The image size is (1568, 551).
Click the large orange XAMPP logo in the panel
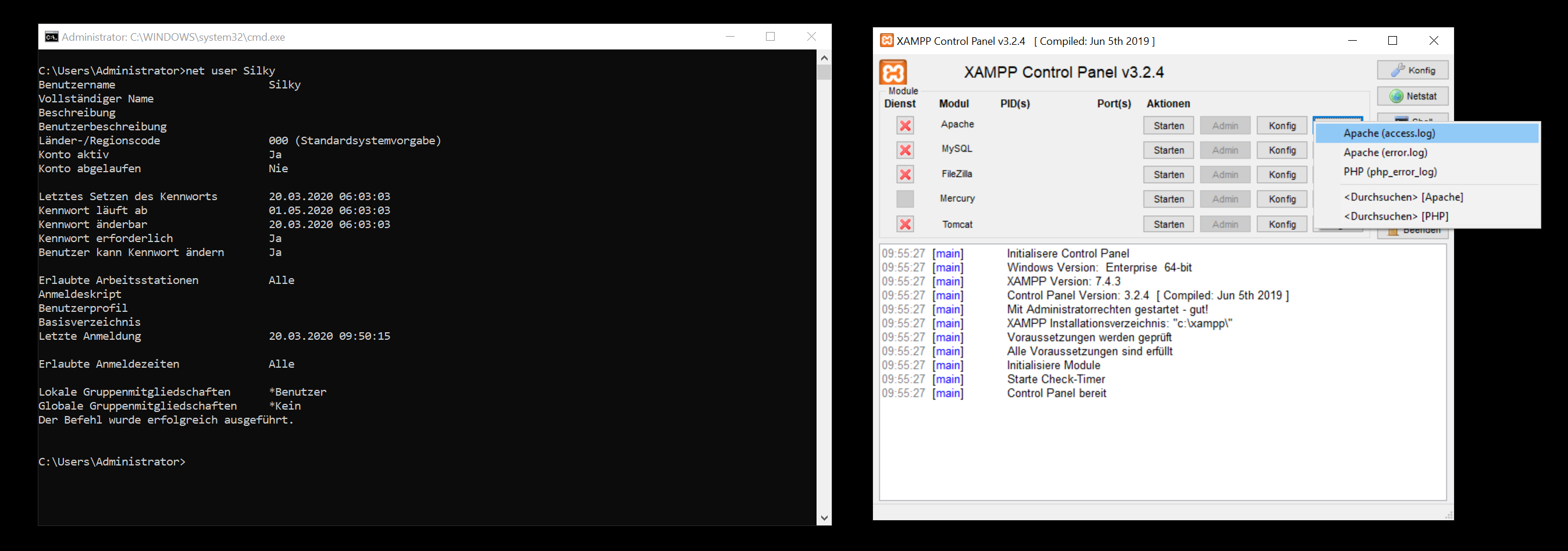(x=893, y=73)
